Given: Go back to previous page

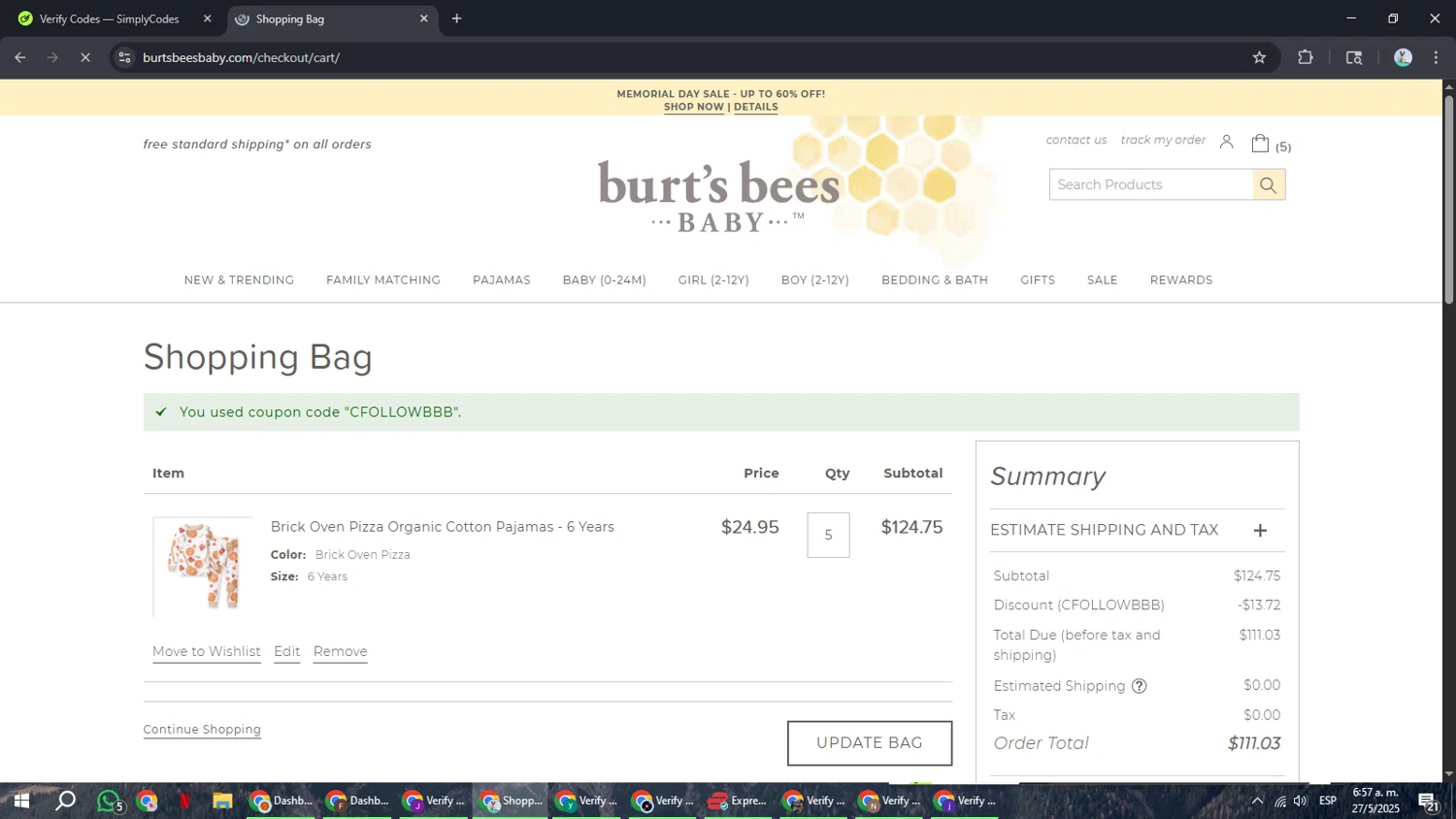Looking at the screenshot, I should 20,58.
